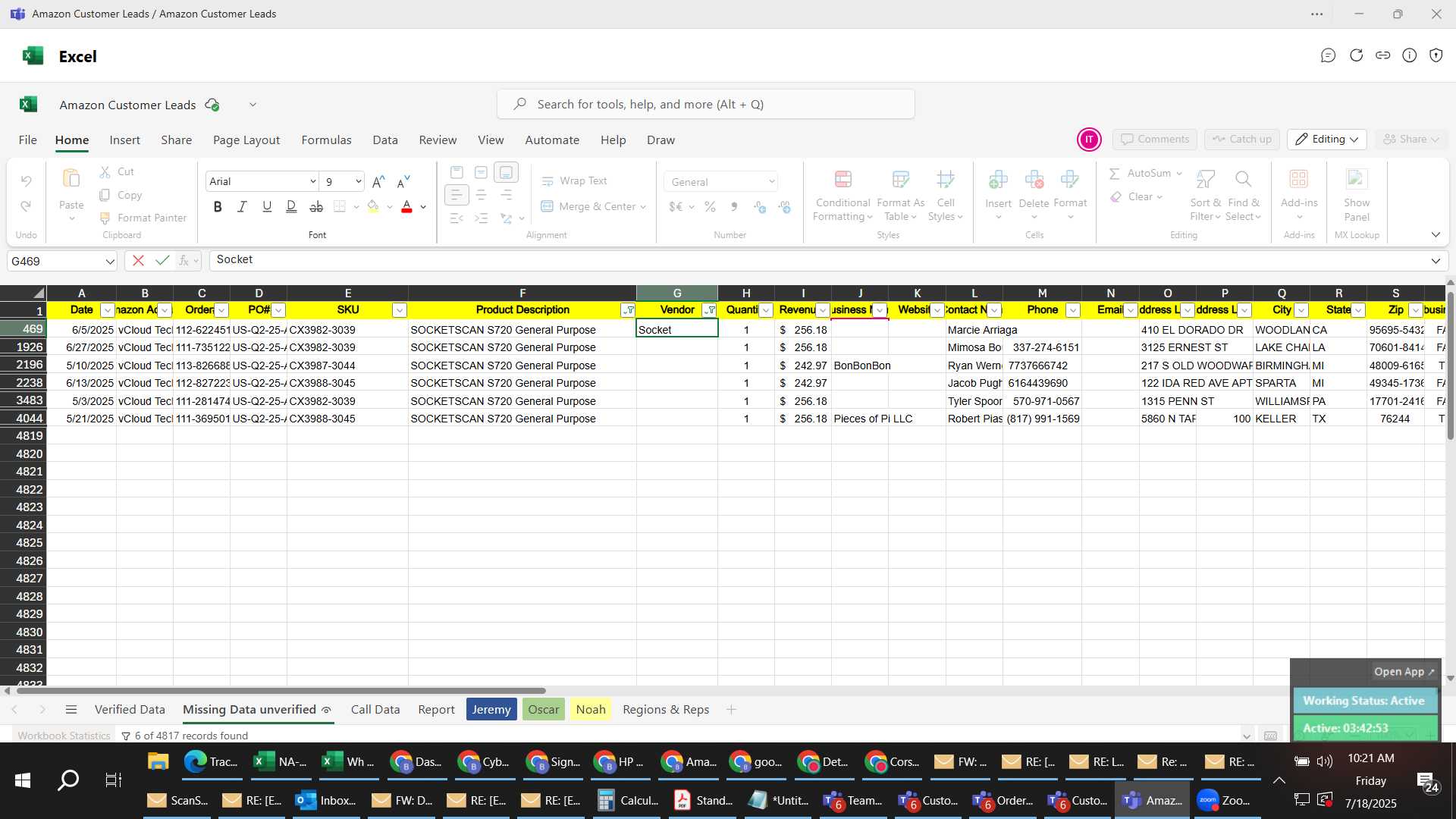The width and height of the screenshot is (1456, 819).
Task: Click the Catch up button
Action: 1241,140
